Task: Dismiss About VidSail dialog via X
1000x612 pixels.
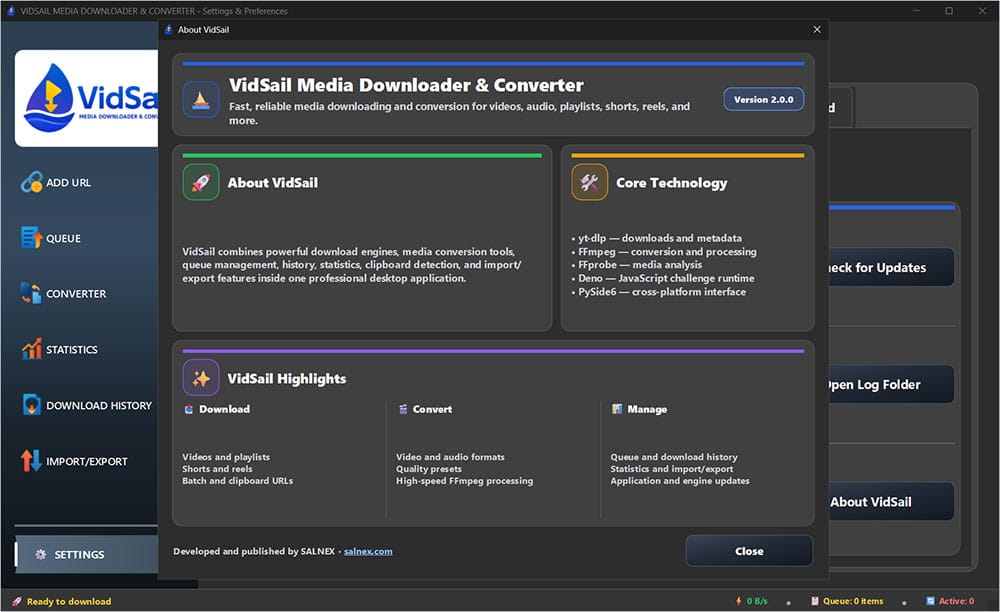Action: coord(817,29)
